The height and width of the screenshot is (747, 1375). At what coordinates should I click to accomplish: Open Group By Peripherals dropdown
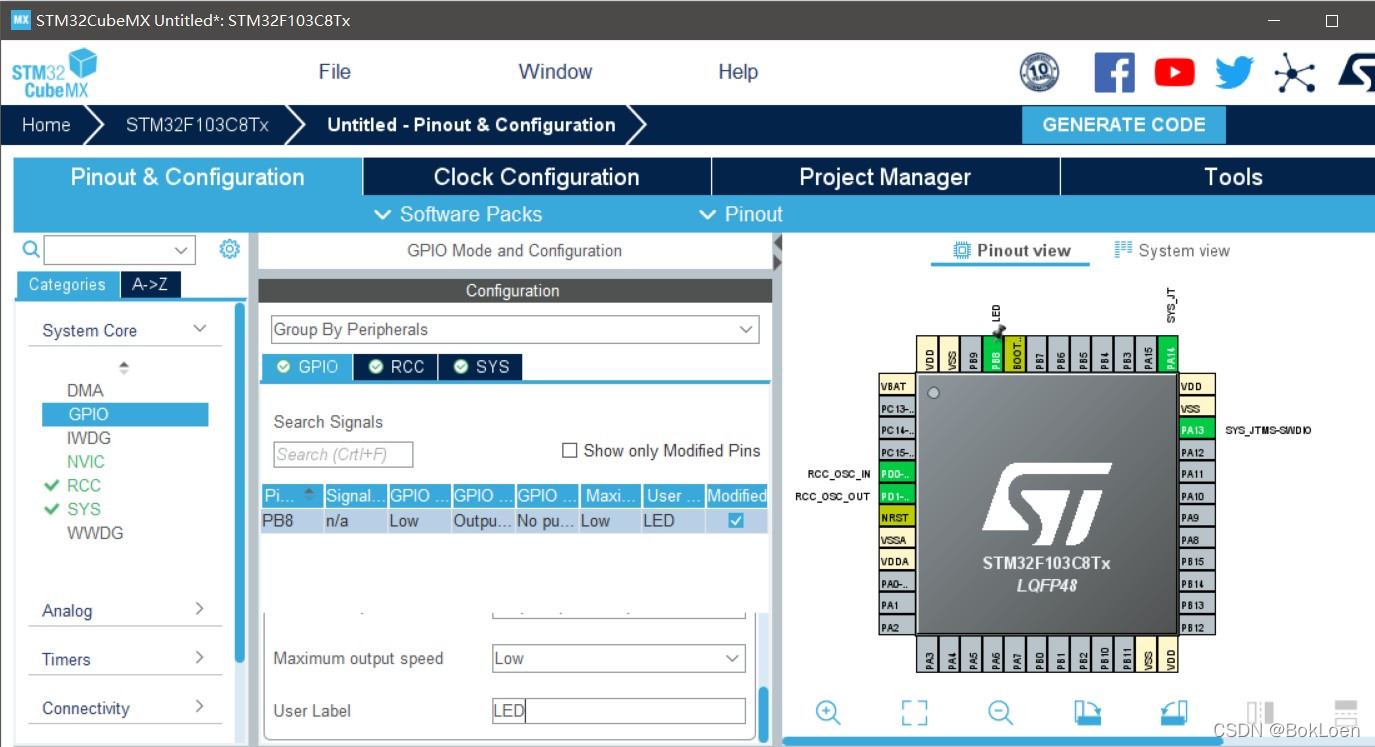click(515, 329)
